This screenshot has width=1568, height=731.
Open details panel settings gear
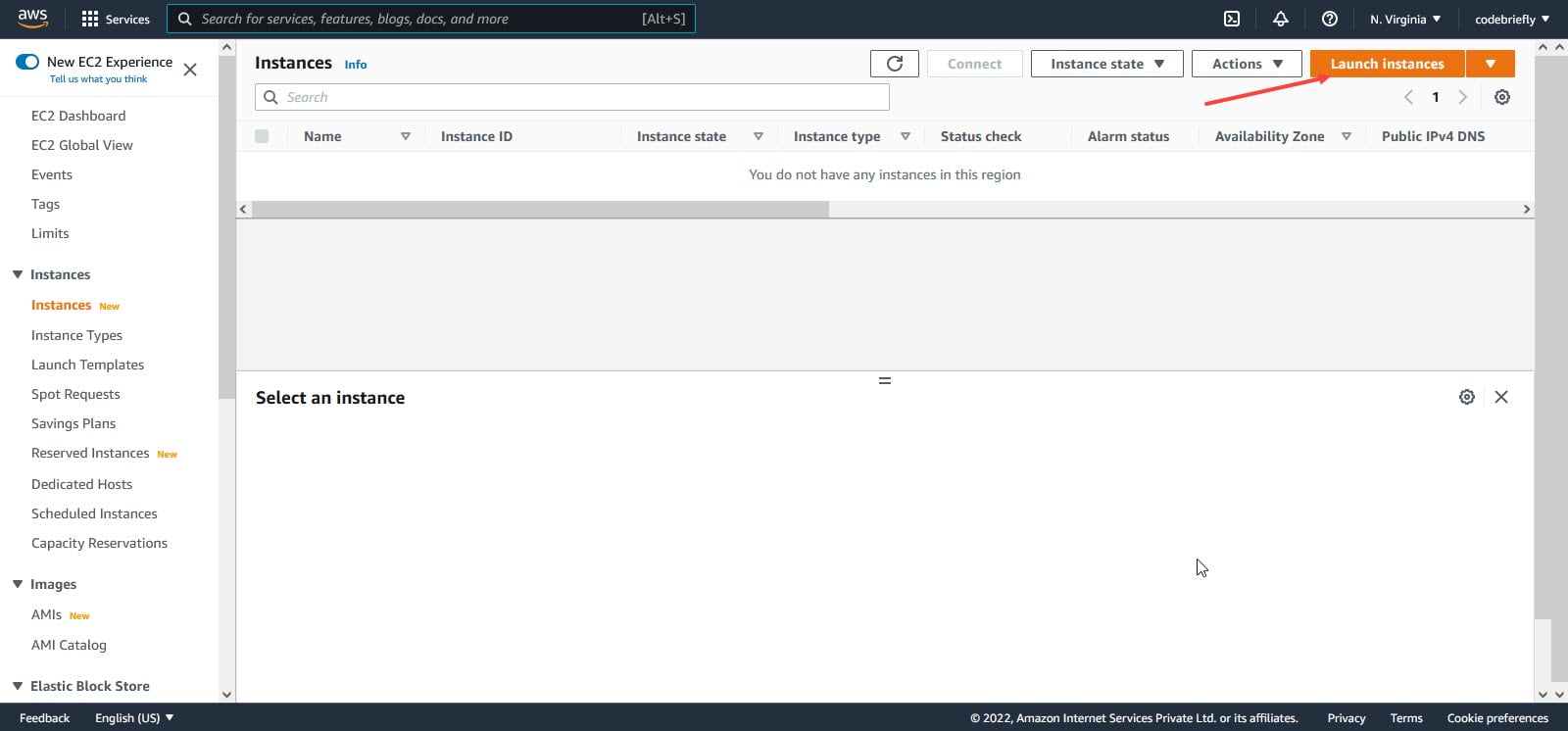[x=1467, y=397]
